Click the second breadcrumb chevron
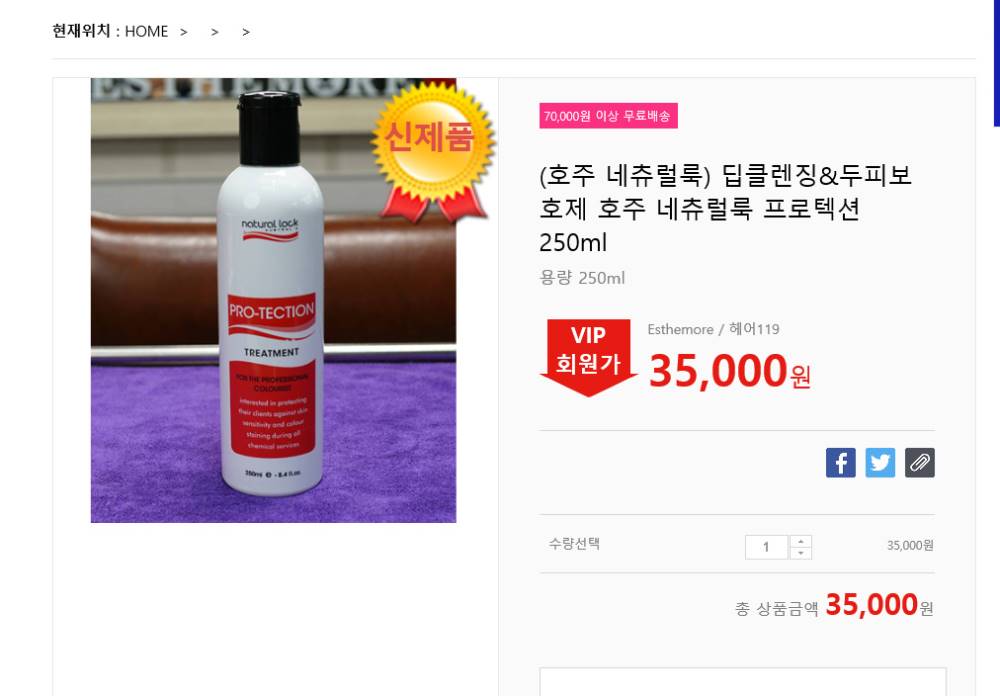Viewport: 1000px width, 696px height. [215, 32]
